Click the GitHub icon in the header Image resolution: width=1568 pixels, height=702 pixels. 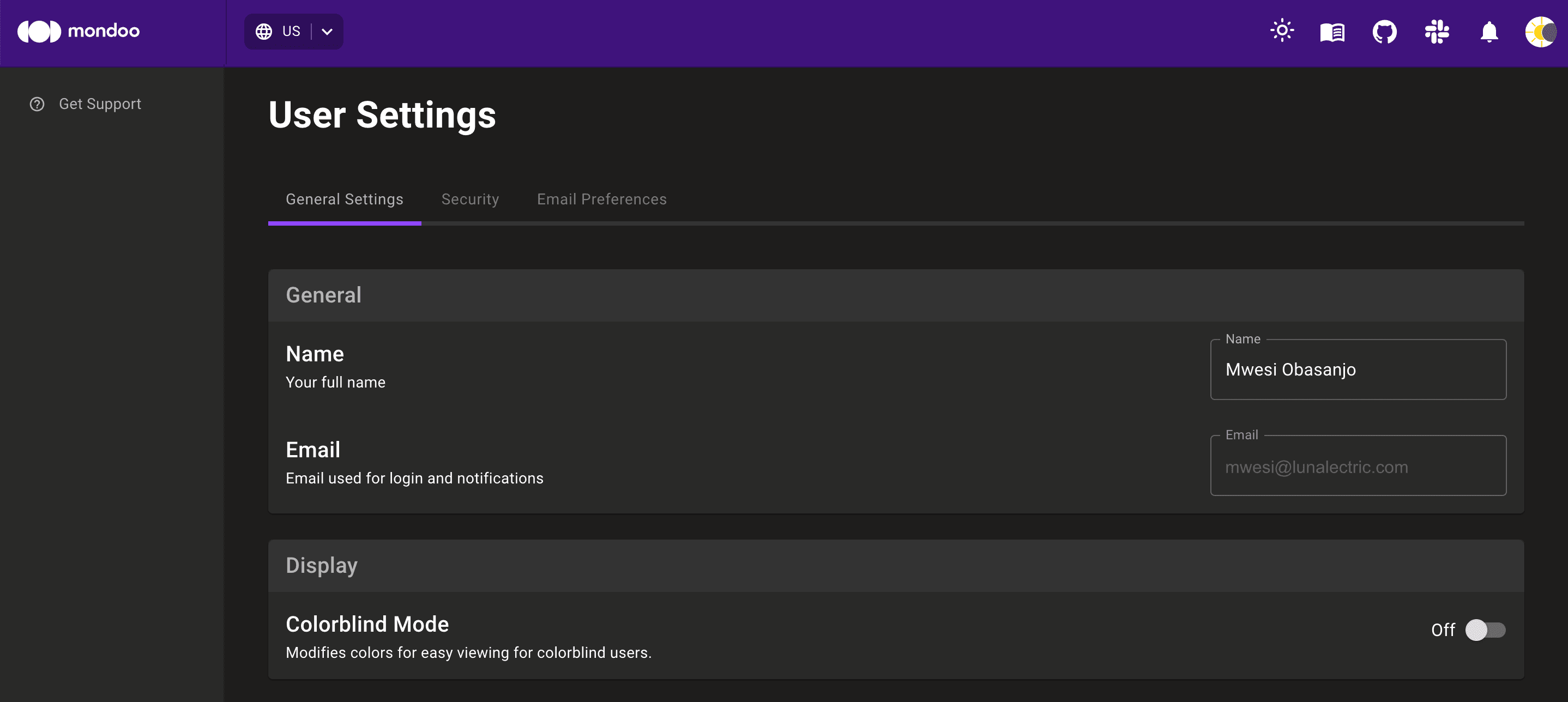click(x=1385, y=32)
